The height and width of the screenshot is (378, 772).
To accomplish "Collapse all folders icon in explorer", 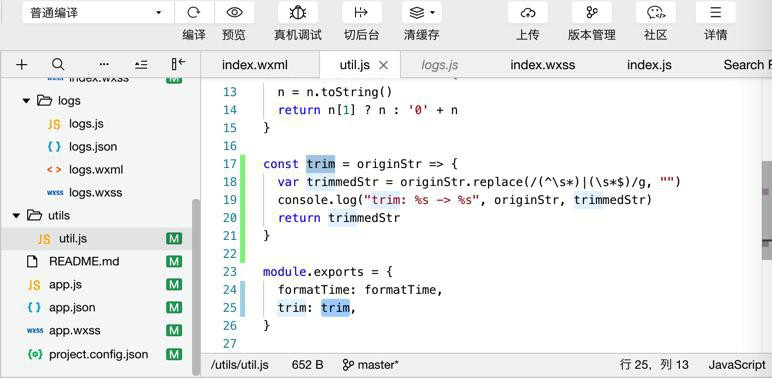I will point(141,64).
